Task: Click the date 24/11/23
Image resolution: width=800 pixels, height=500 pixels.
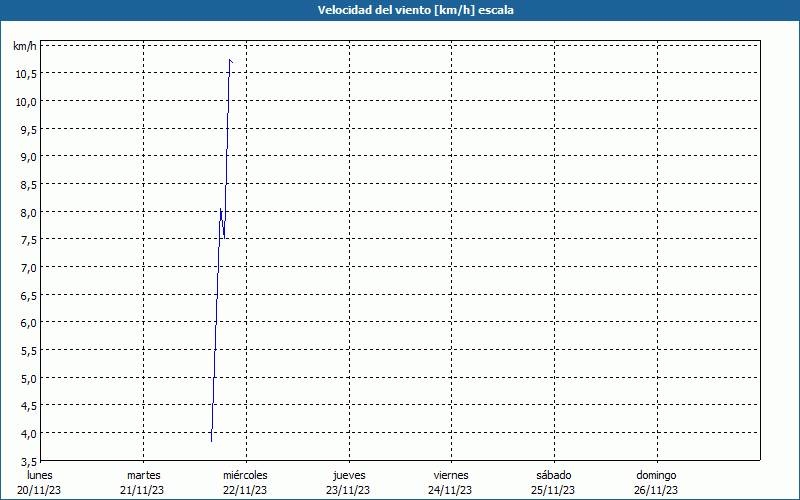Action: [450, 490]
